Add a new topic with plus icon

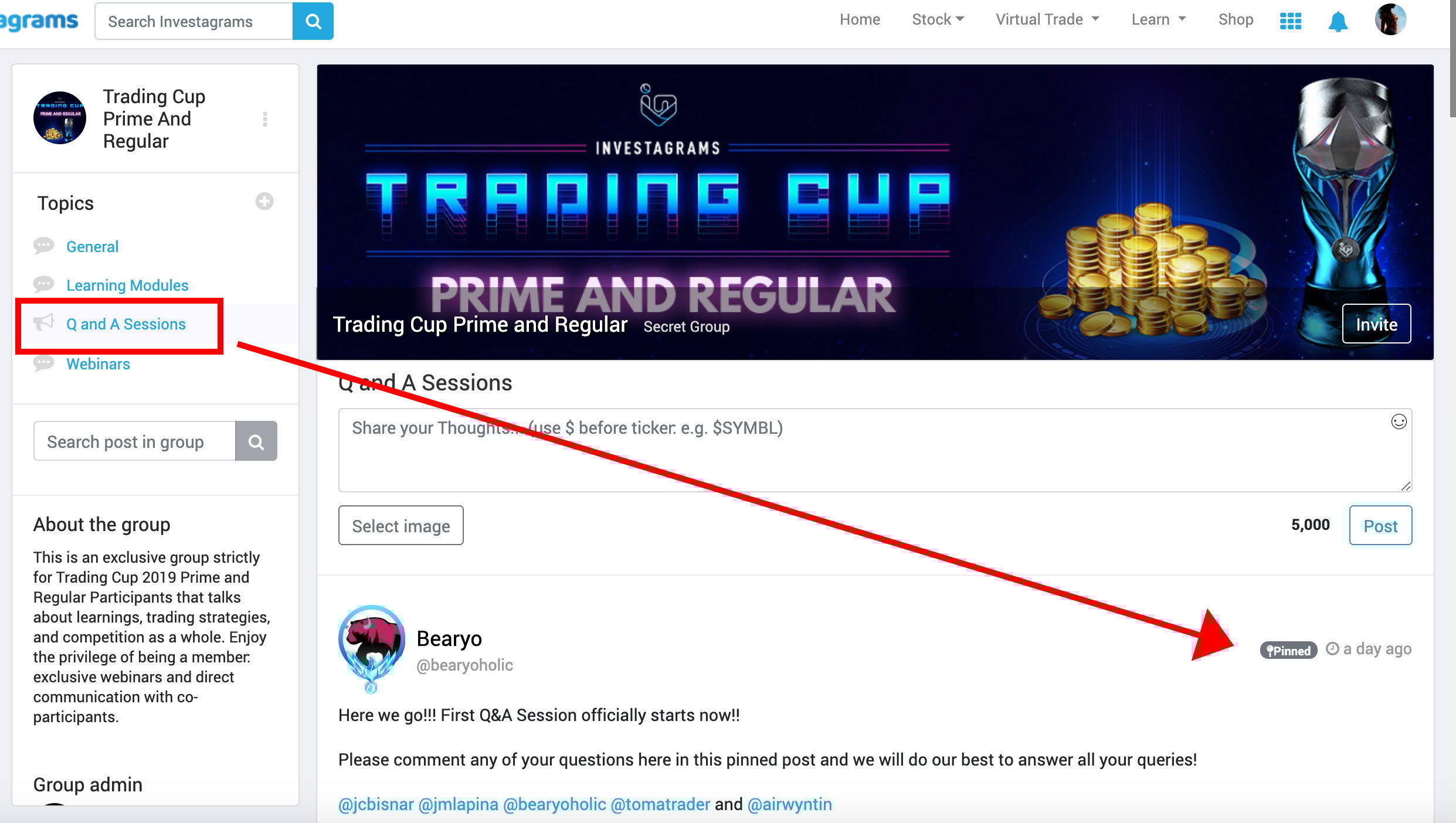[x=264, y=202]
